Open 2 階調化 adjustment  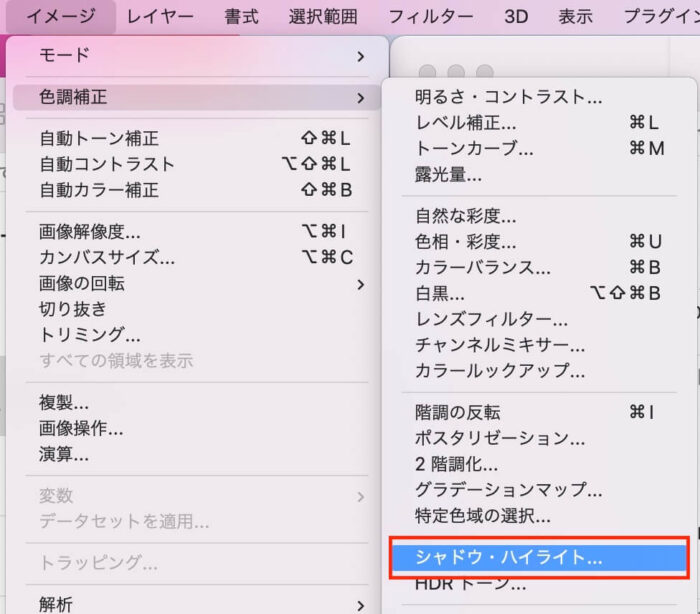[539, 464]
